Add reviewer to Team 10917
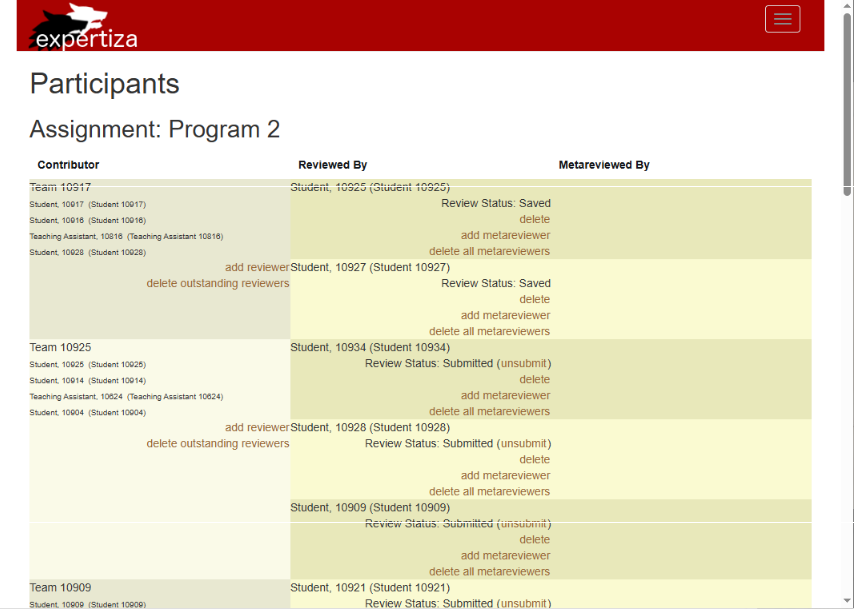Image resolution: width=854 pixels, height=610 pixels. (257, 267)
